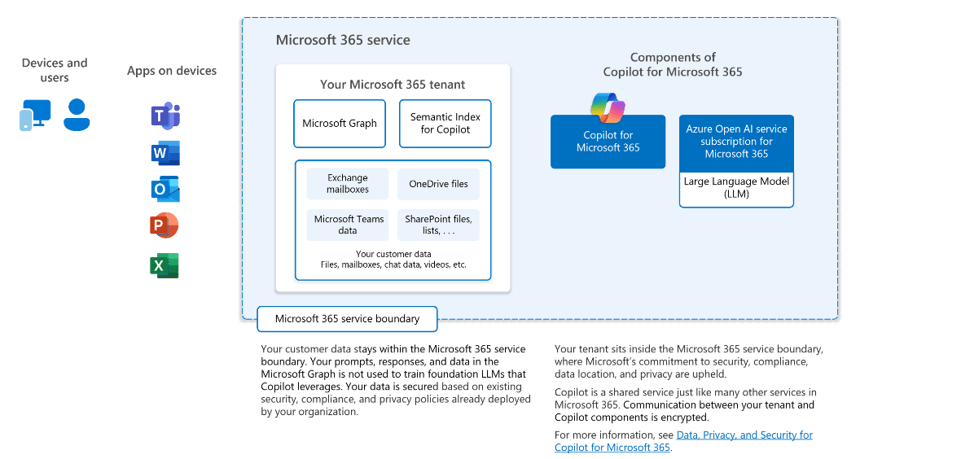Viewport: 961px width, 459px height.
Task: Click the Microsoft Teams app icon
Action: (164, 116)
